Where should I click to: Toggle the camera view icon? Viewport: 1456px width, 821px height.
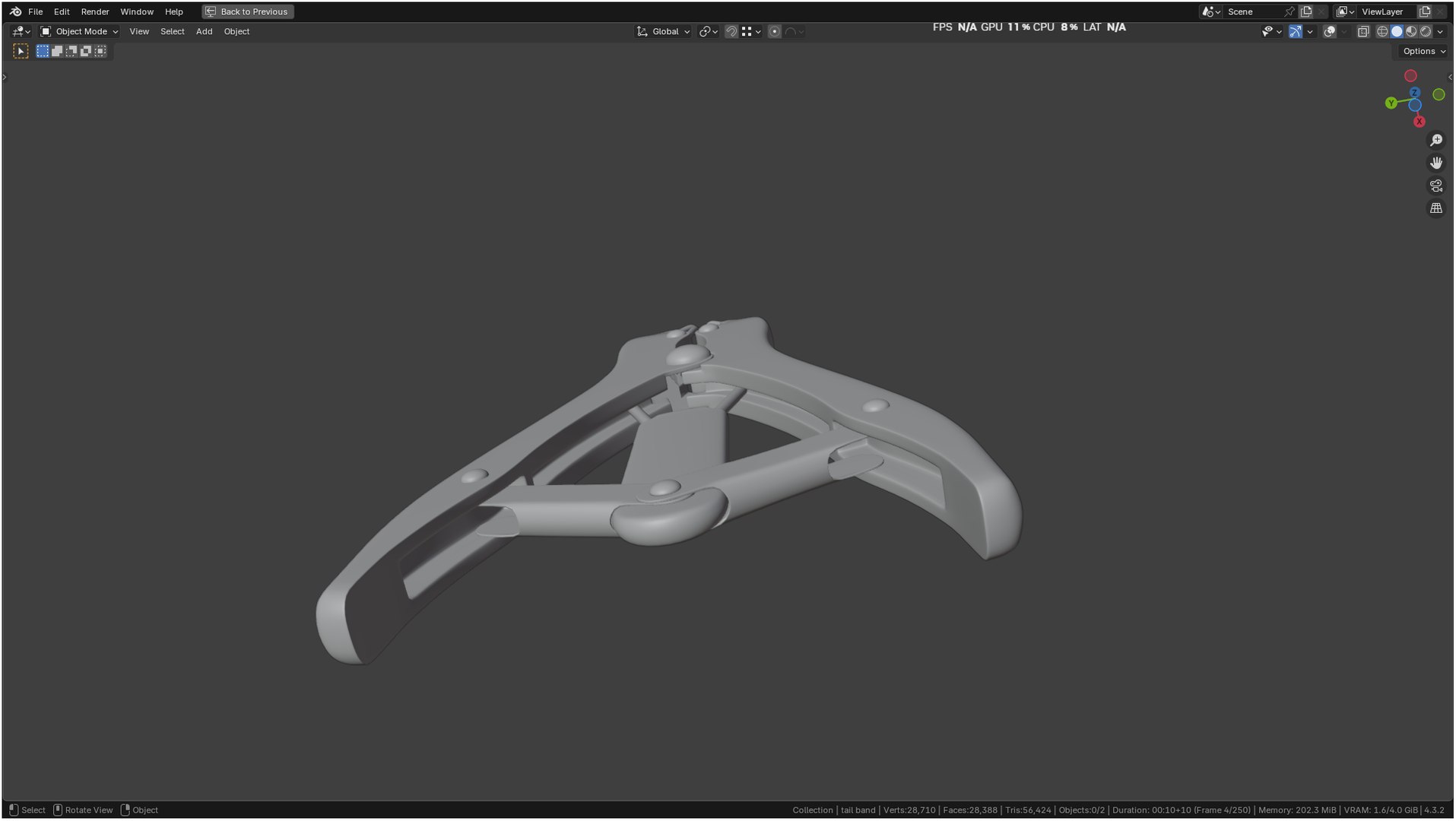pos(1436,185)
